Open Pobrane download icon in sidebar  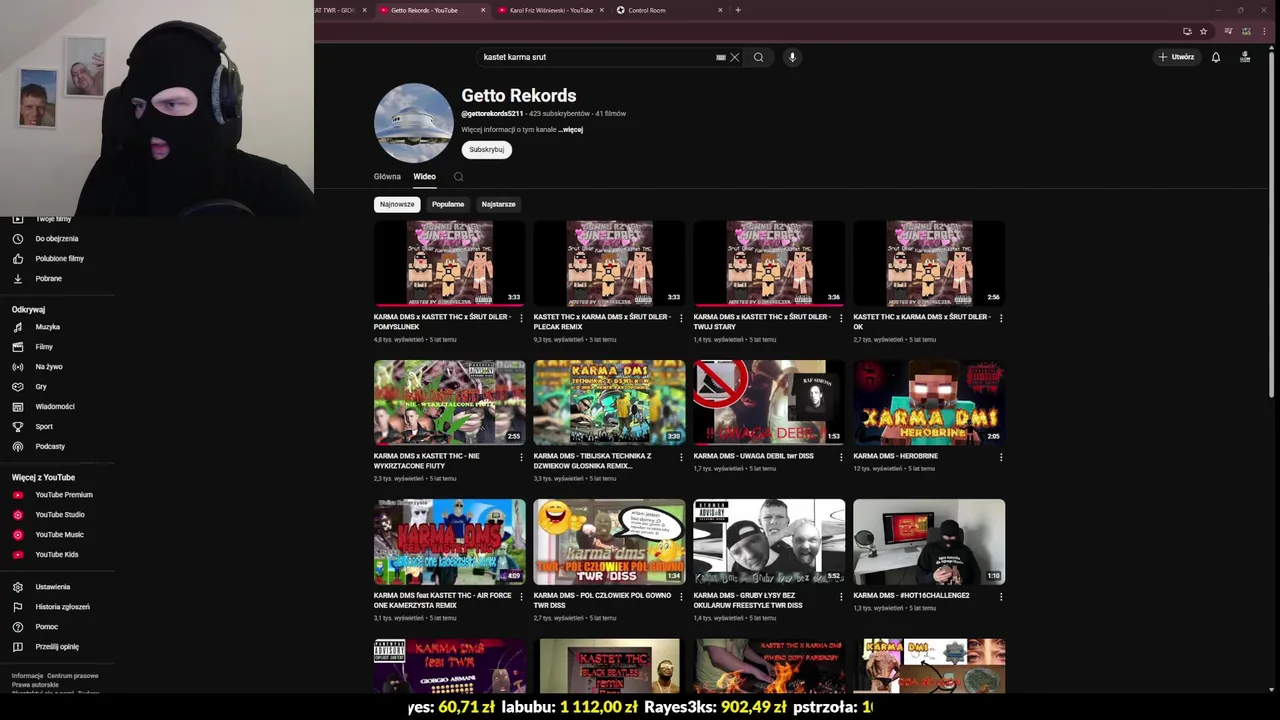pyautogui.click(x=17, y=279)
